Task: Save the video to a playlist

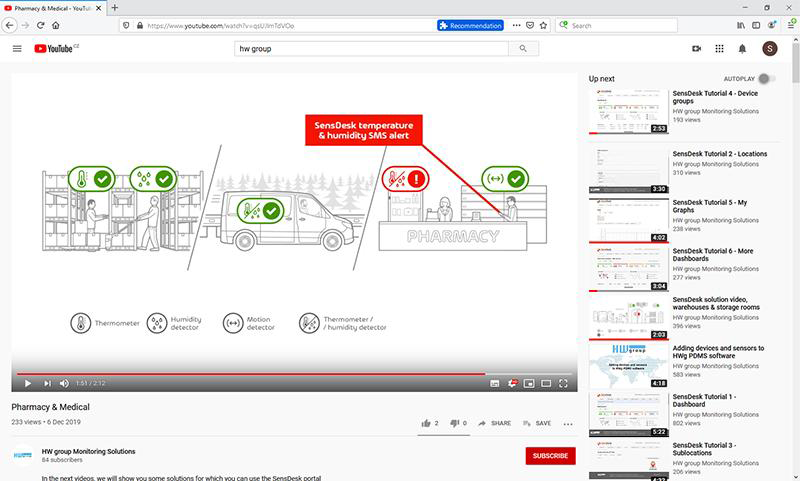Action: click(537, 423)
